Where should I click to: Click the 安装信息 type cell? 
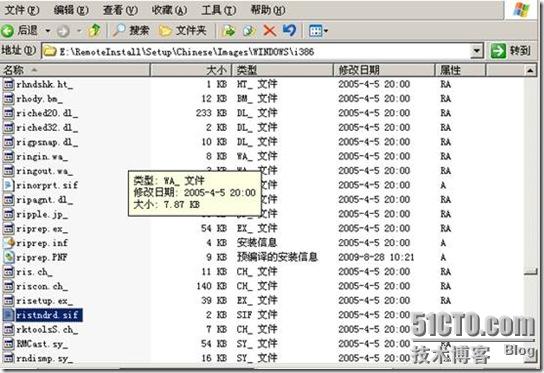click(257, 243)
